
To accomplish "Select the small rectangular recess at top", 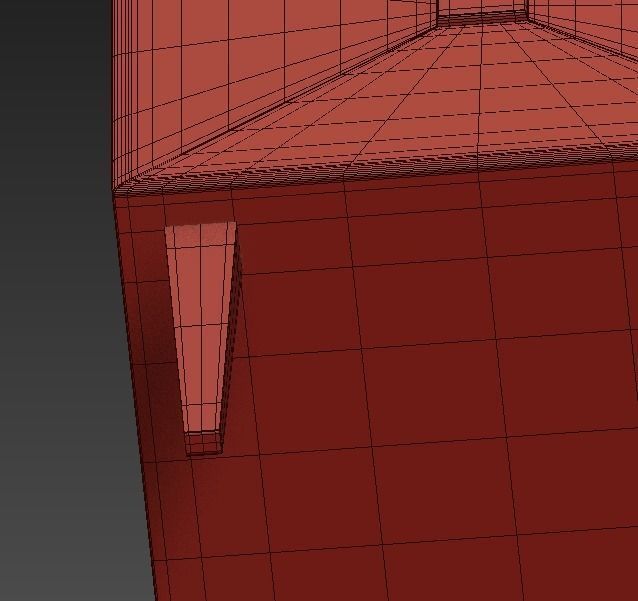I will [482, 11].
